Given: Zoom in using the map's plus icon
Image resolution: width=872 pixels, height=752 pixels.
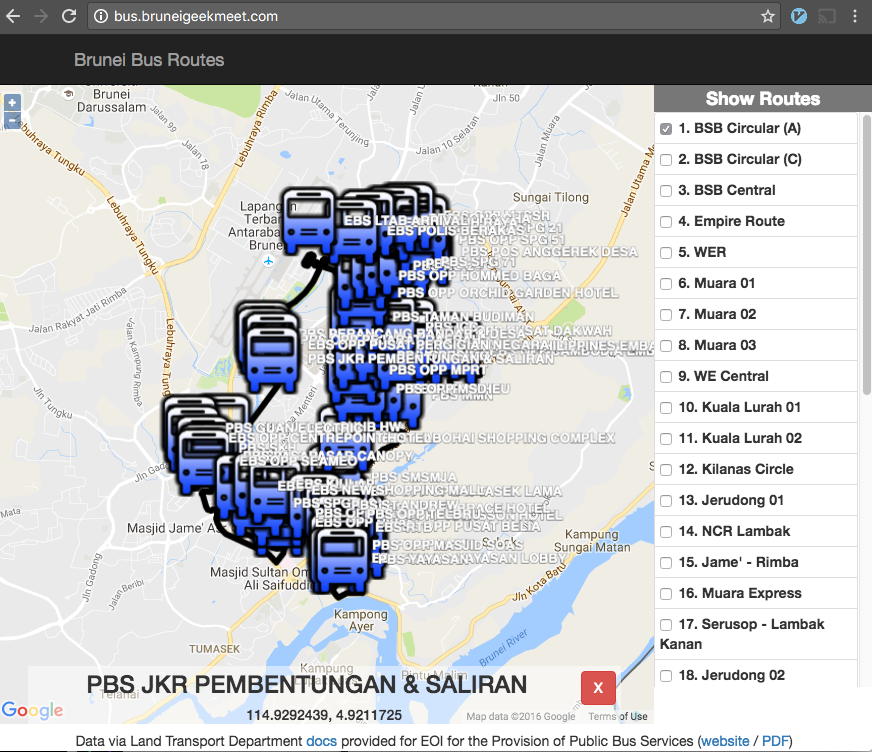Looking at the screenshot, I should (x=12, y=102).
